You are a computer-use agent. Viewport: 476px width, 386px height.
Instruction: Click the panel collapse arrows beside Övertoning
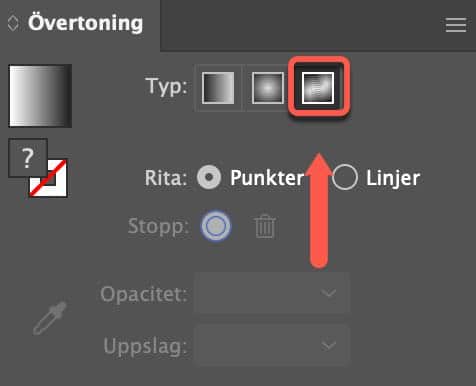pos(13,24)
